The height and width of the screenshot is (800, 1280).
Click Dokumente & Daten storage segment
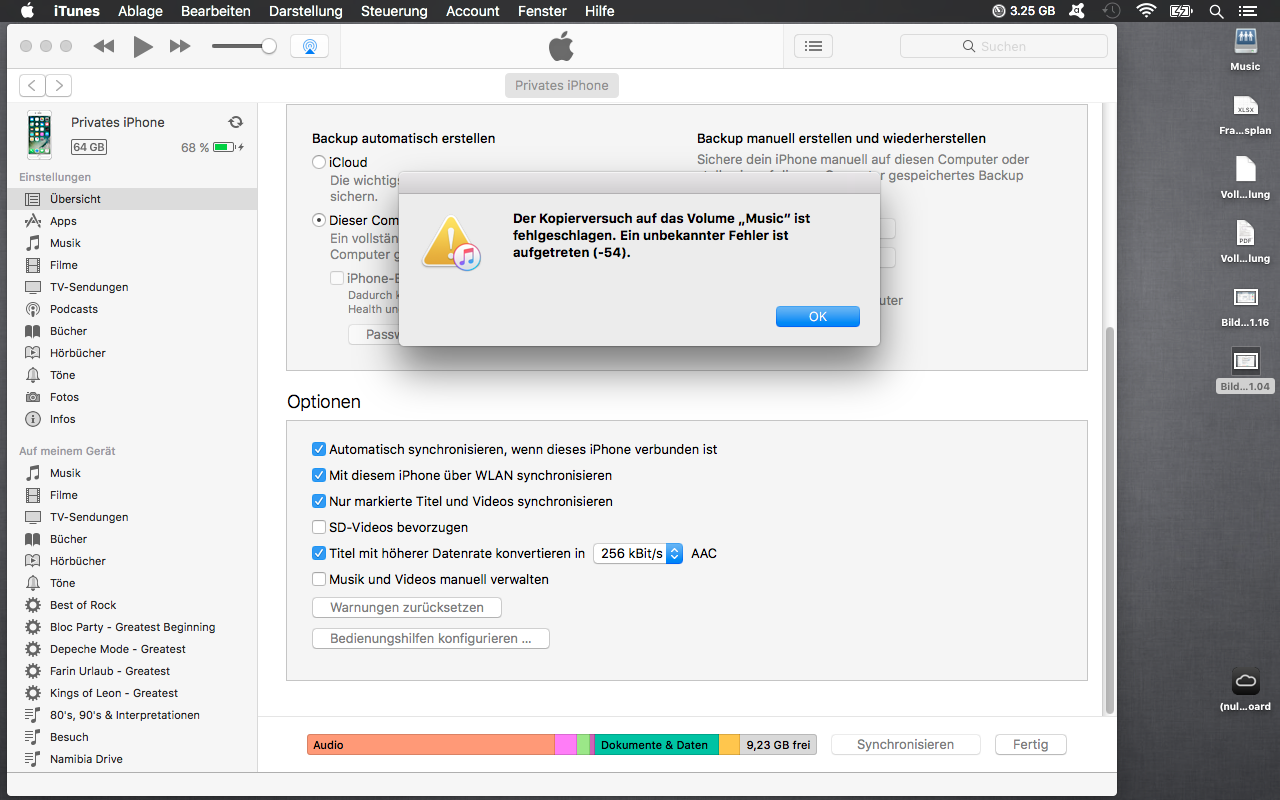click(657, 745)
